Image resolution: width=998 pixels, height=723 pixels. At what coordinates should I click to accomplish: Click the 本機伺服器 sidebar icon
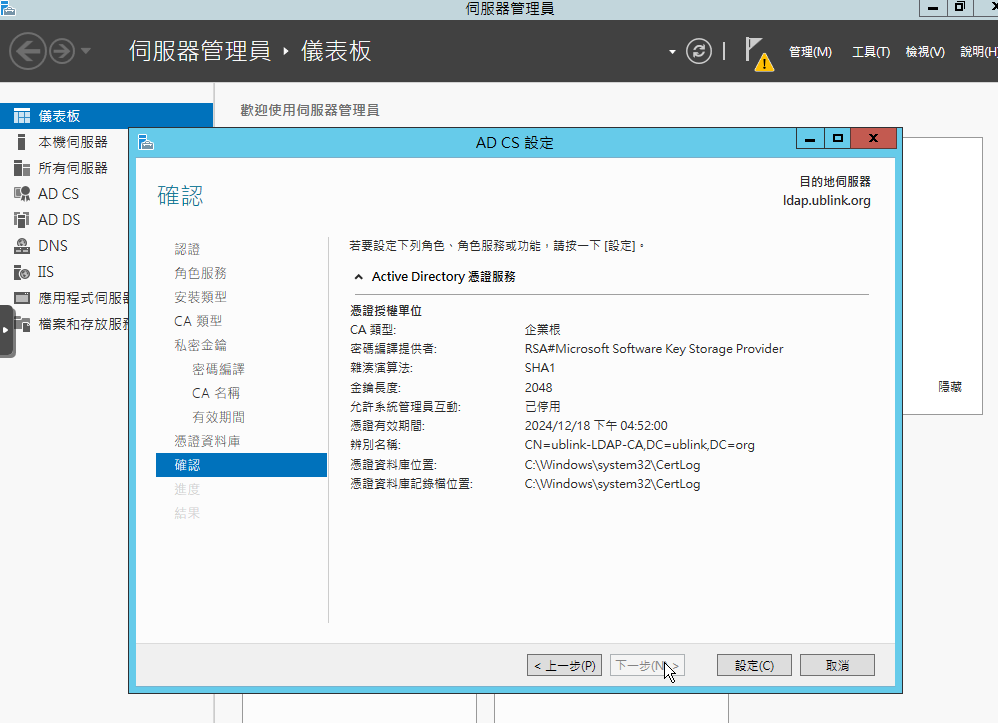(x=22, y=142)
